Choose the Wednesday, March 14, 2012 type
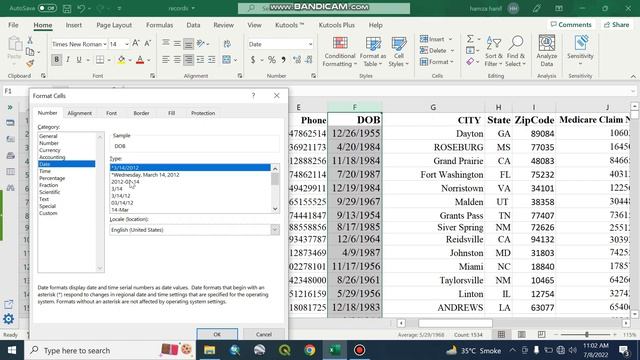 click(145, 175)
